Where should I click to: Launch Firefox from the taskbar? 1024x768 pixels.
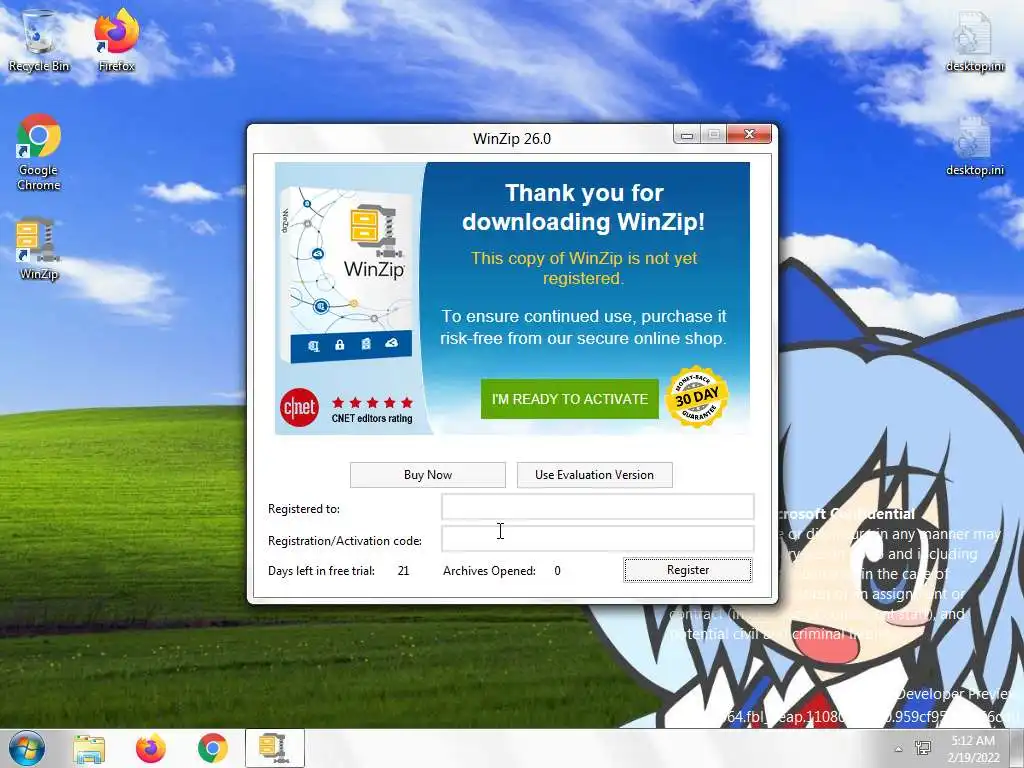[150, 748]
